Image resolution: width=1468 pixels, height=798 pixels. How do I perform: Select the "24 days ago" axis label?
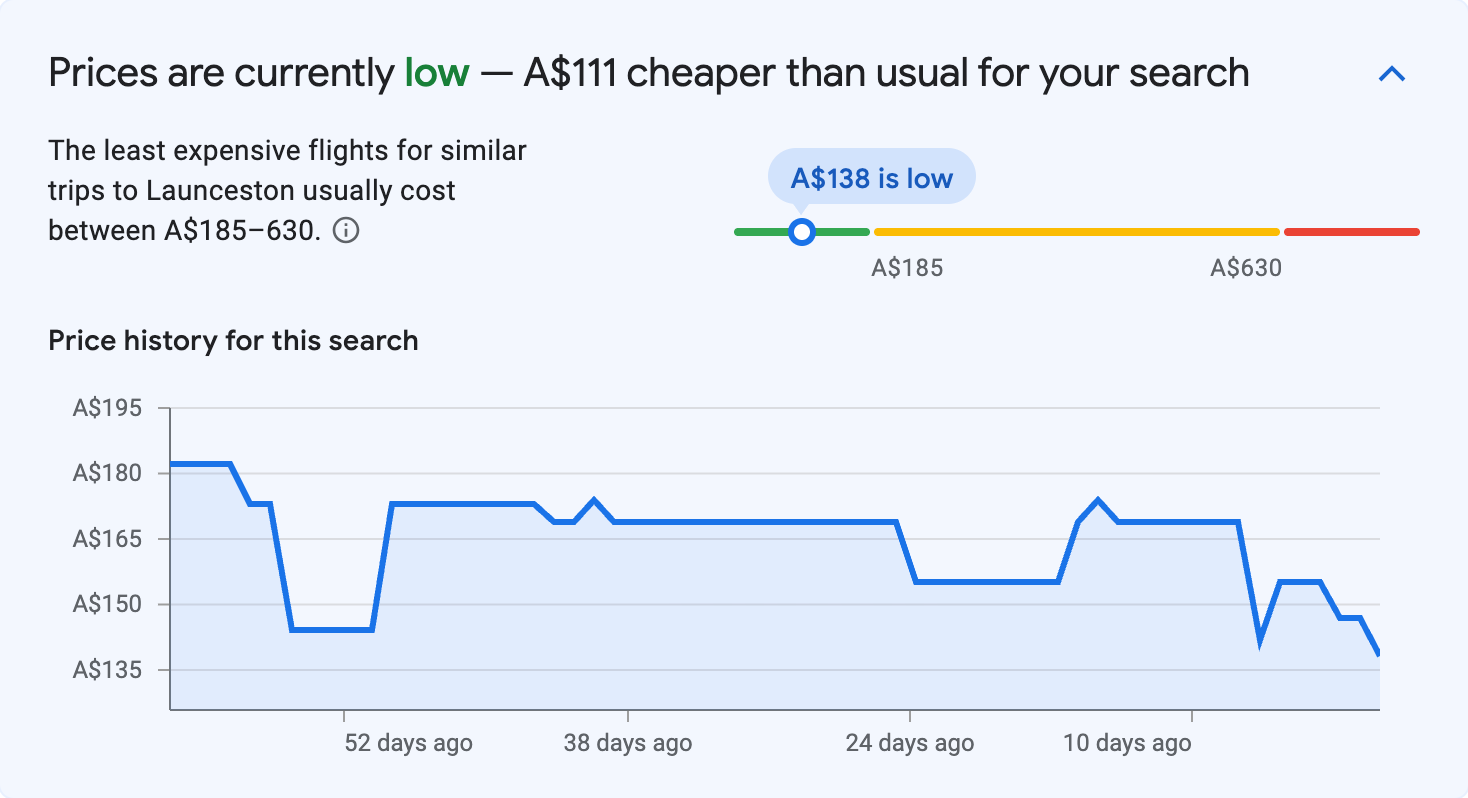point(909,743)
